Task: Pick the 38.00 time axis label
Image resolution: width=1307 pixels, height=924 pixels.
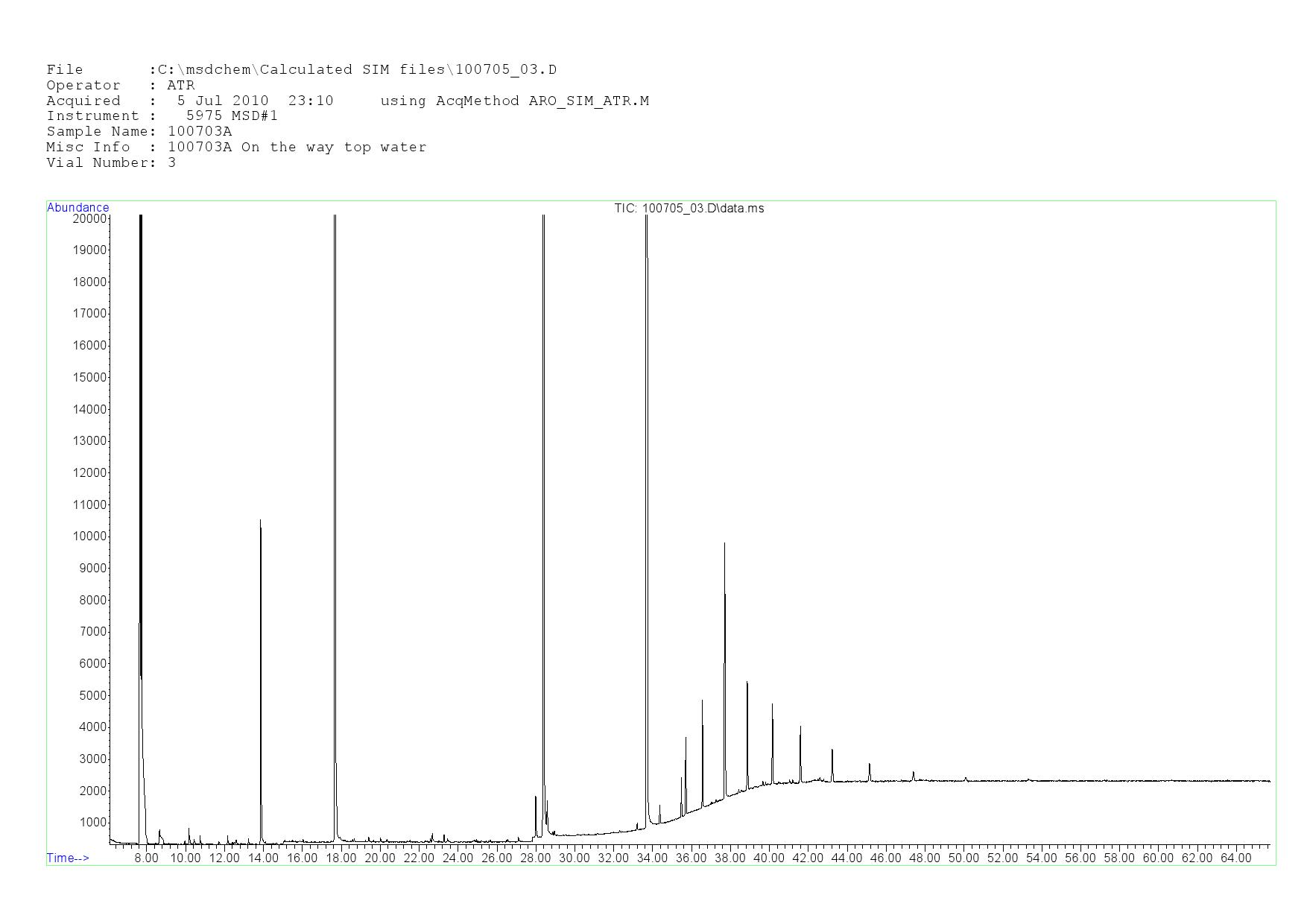Action: click(730, 858)
